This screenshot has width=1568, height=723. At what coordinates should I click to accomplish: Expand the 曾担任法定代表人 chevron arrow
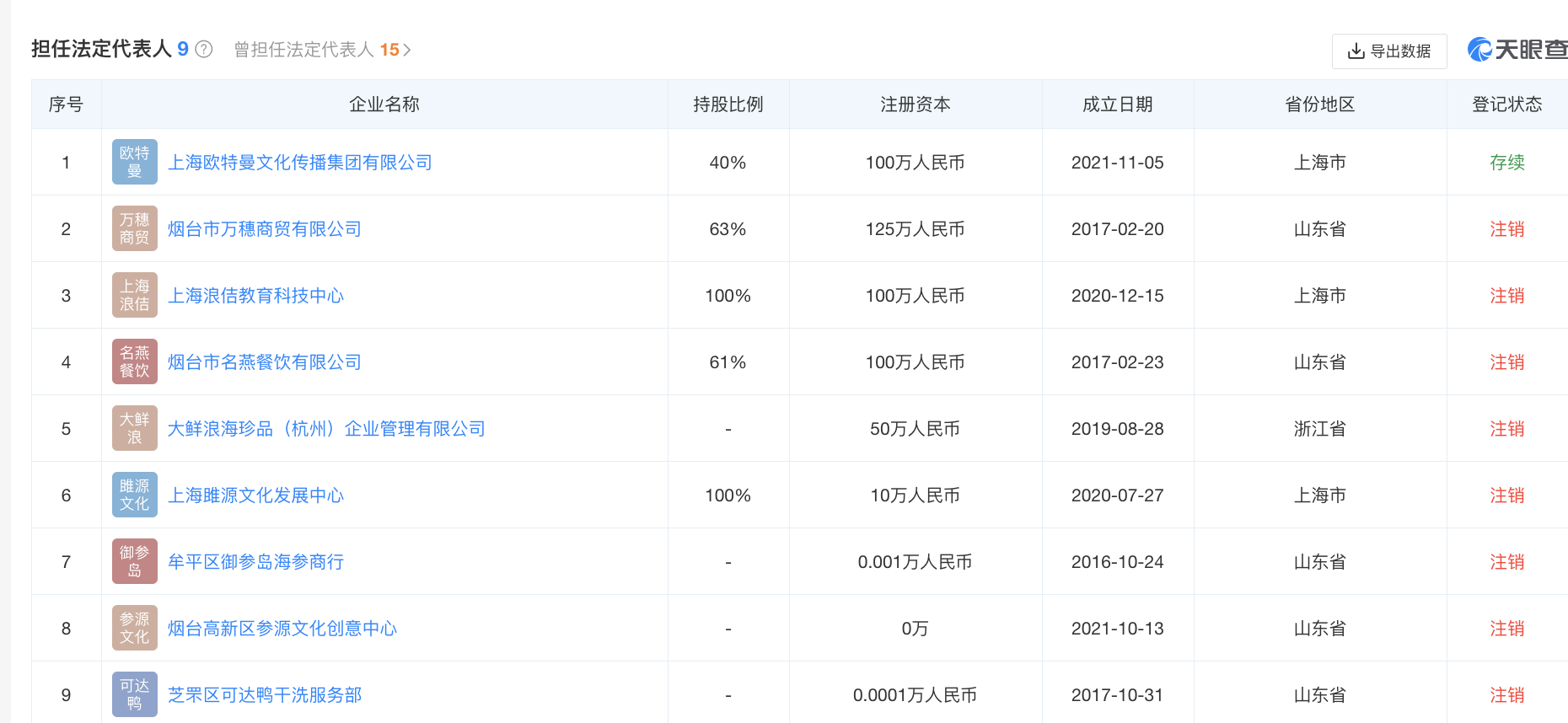point(407,51)
